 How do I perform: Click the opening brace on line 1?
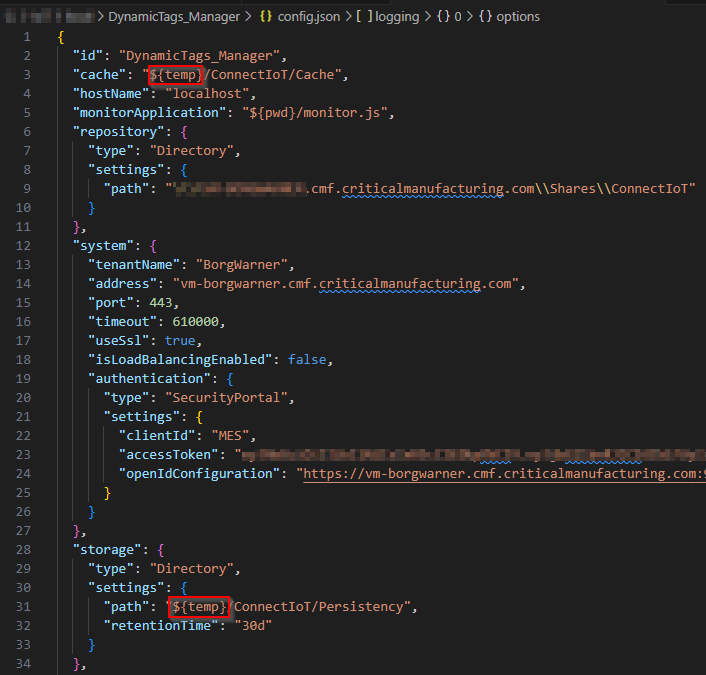tap(61, 36)
